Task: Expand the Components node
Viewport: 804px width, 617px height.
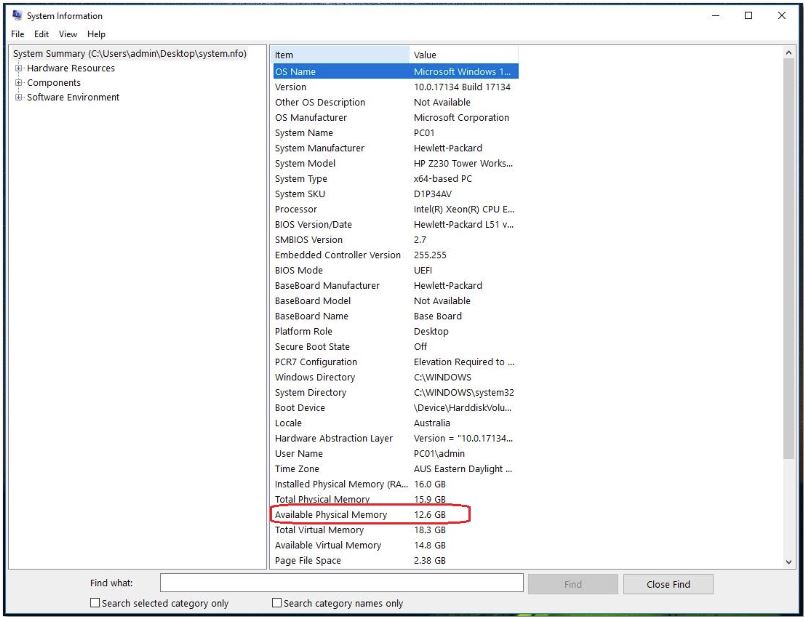Action: (19, 83)
